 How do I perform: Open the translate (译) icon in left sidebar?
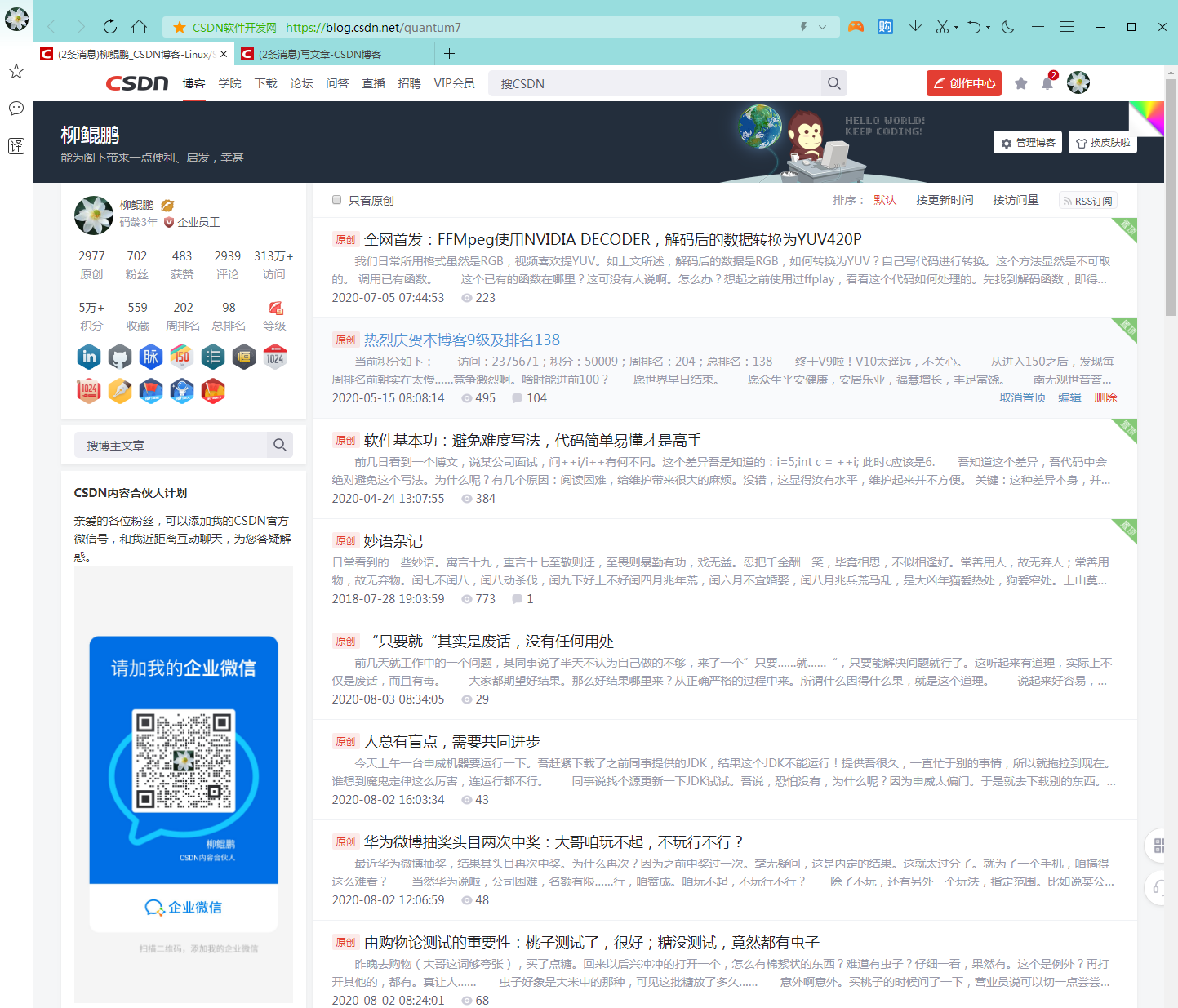click(16, 146)
